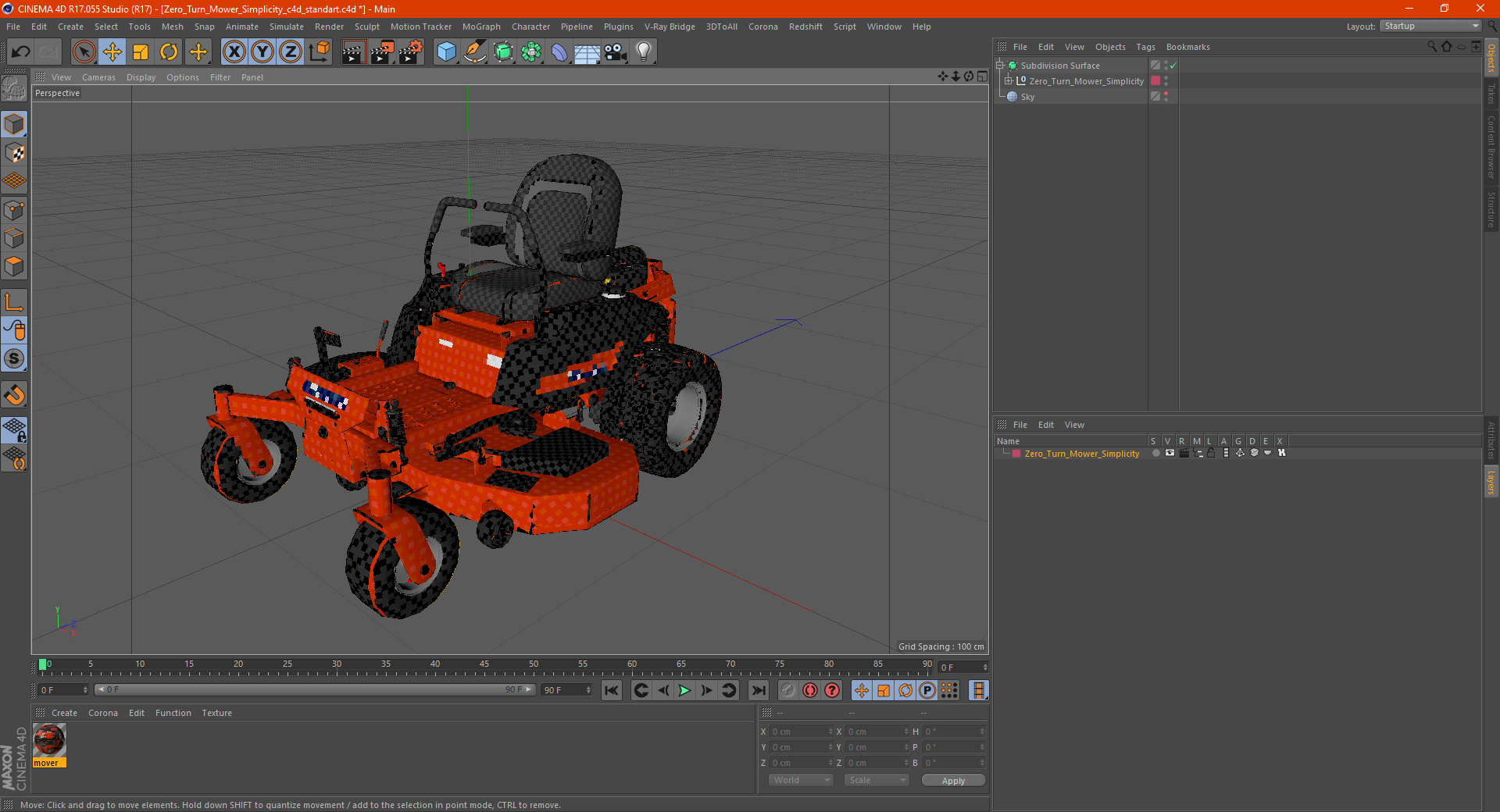Collapse the Subdivision Surface tree node
1500x812 pixels.
[x=999, y=66]
